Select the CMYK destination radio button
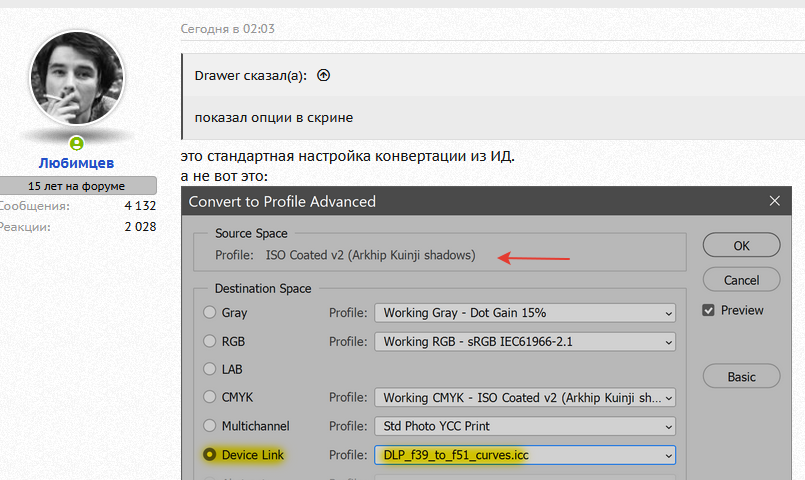The width and height of the screenshot is (805, 480). [x=209, y=397]
